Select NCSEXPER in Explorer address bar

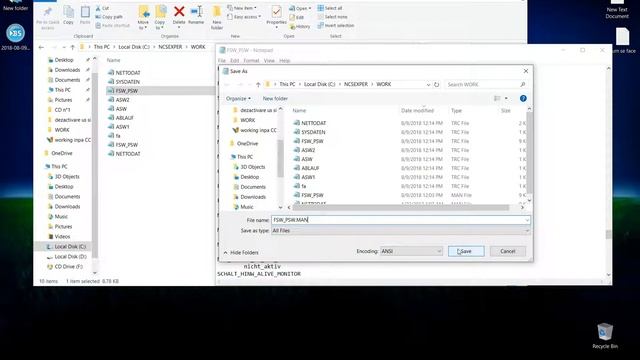[x=170, y=47]
